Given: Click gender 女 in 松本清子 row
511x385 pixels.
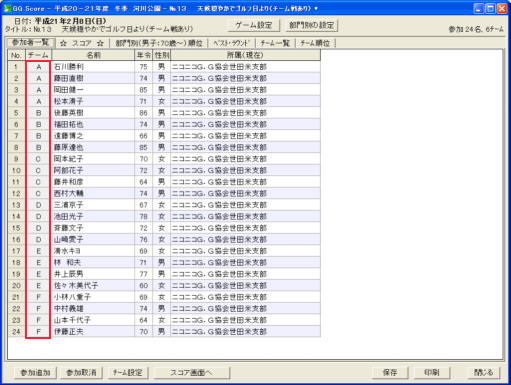Looking at the screenshot, I should [x=162, y=101].
